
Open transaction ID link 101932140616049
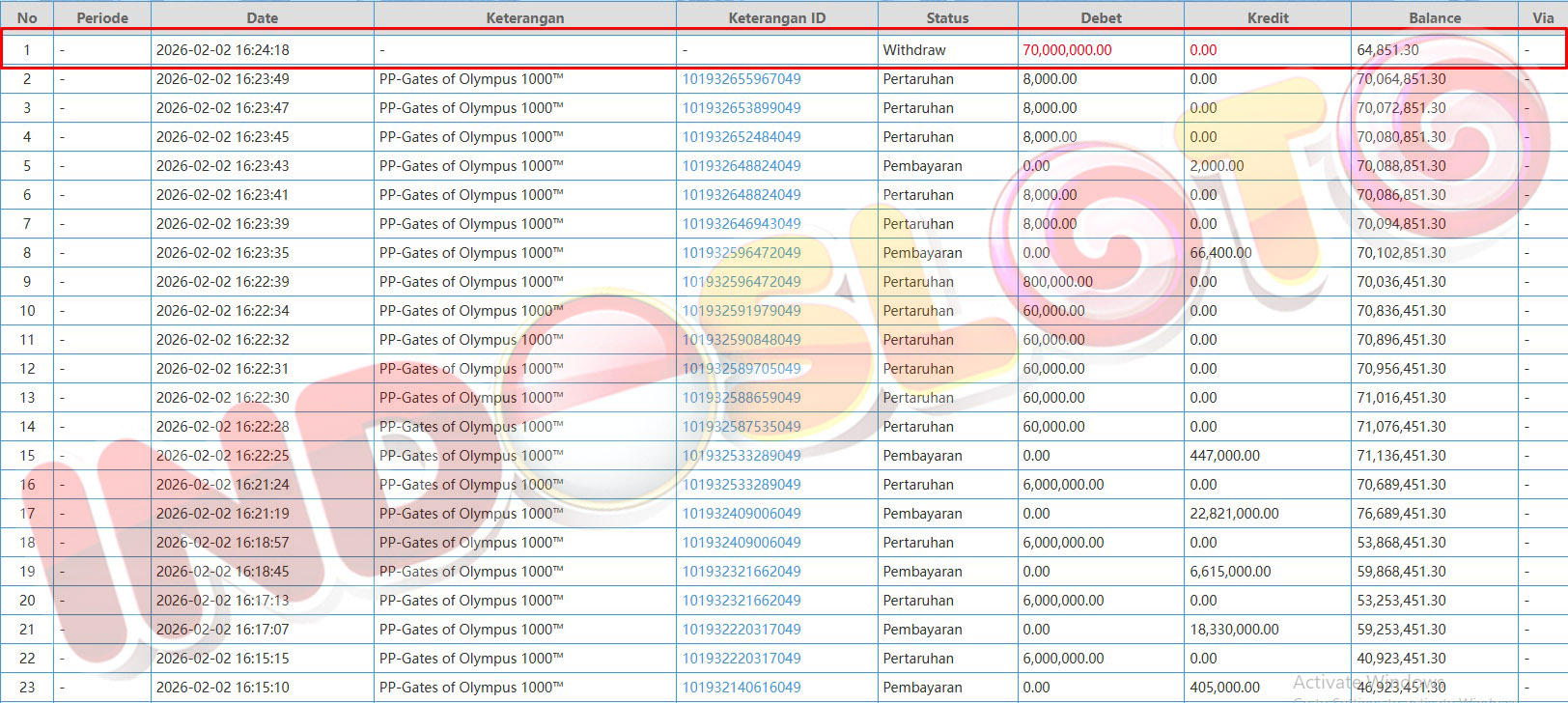(741, 688)
